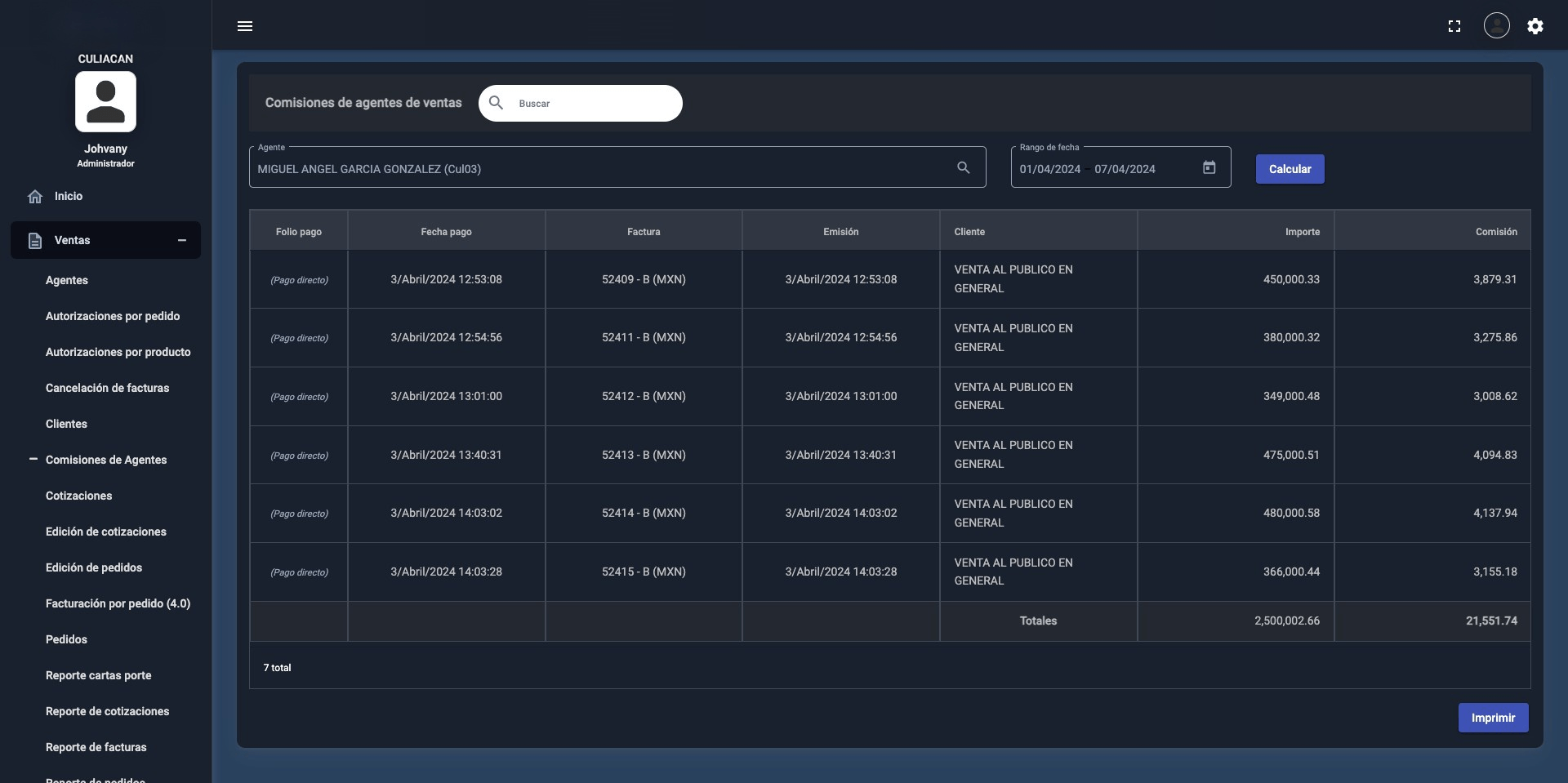
Task: Click the agent search magnifier icon
Action: coord(964,168)
